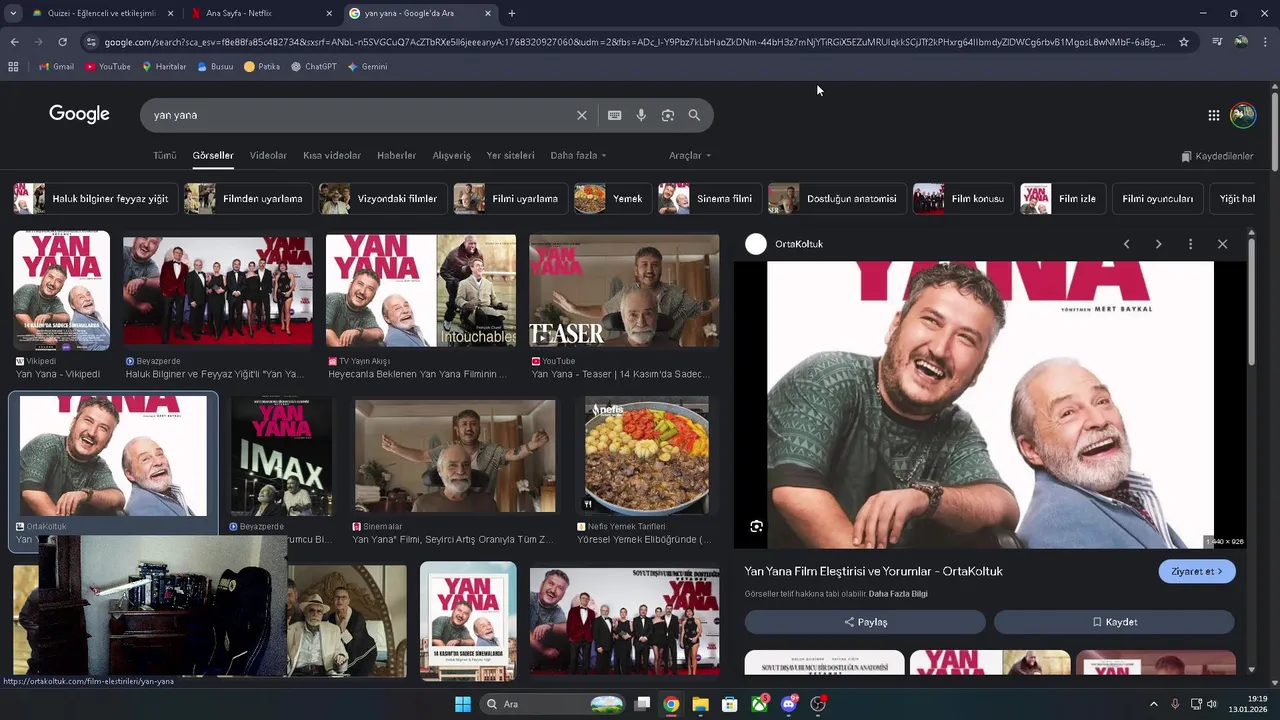This screenshot has height=720, width=1280.
Task: Close the image preview panel
Action: click(x=1222, y=244)
